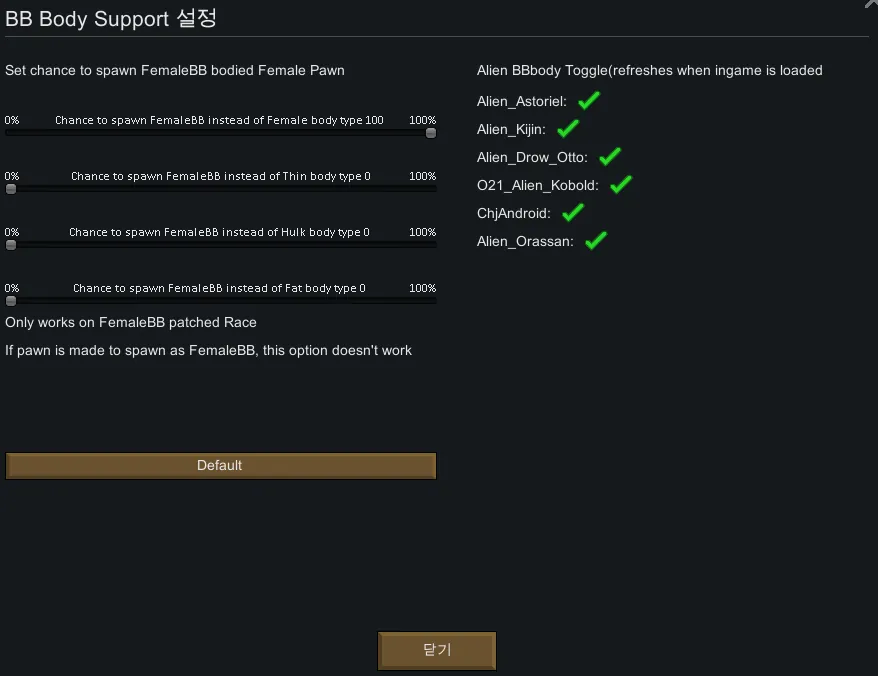Click the 닫기 close button
The height and width of the screenshot is (676, 878).
pos(437,650)
